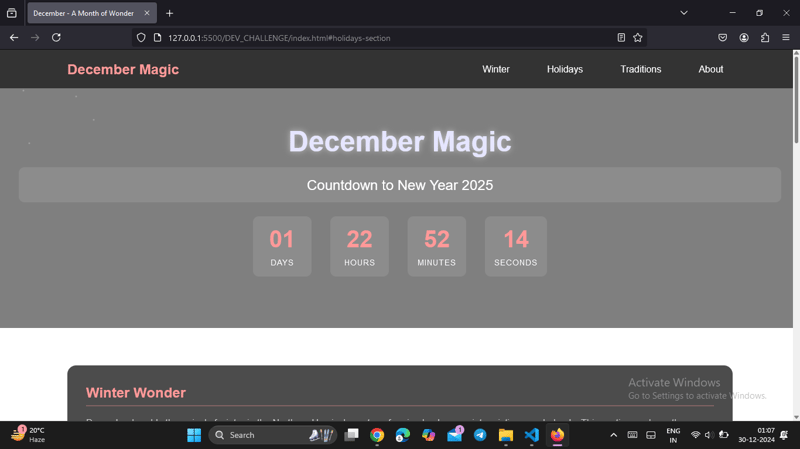Open the tracking protection shield icon
800x449 pixels.
tap(141, 38)
